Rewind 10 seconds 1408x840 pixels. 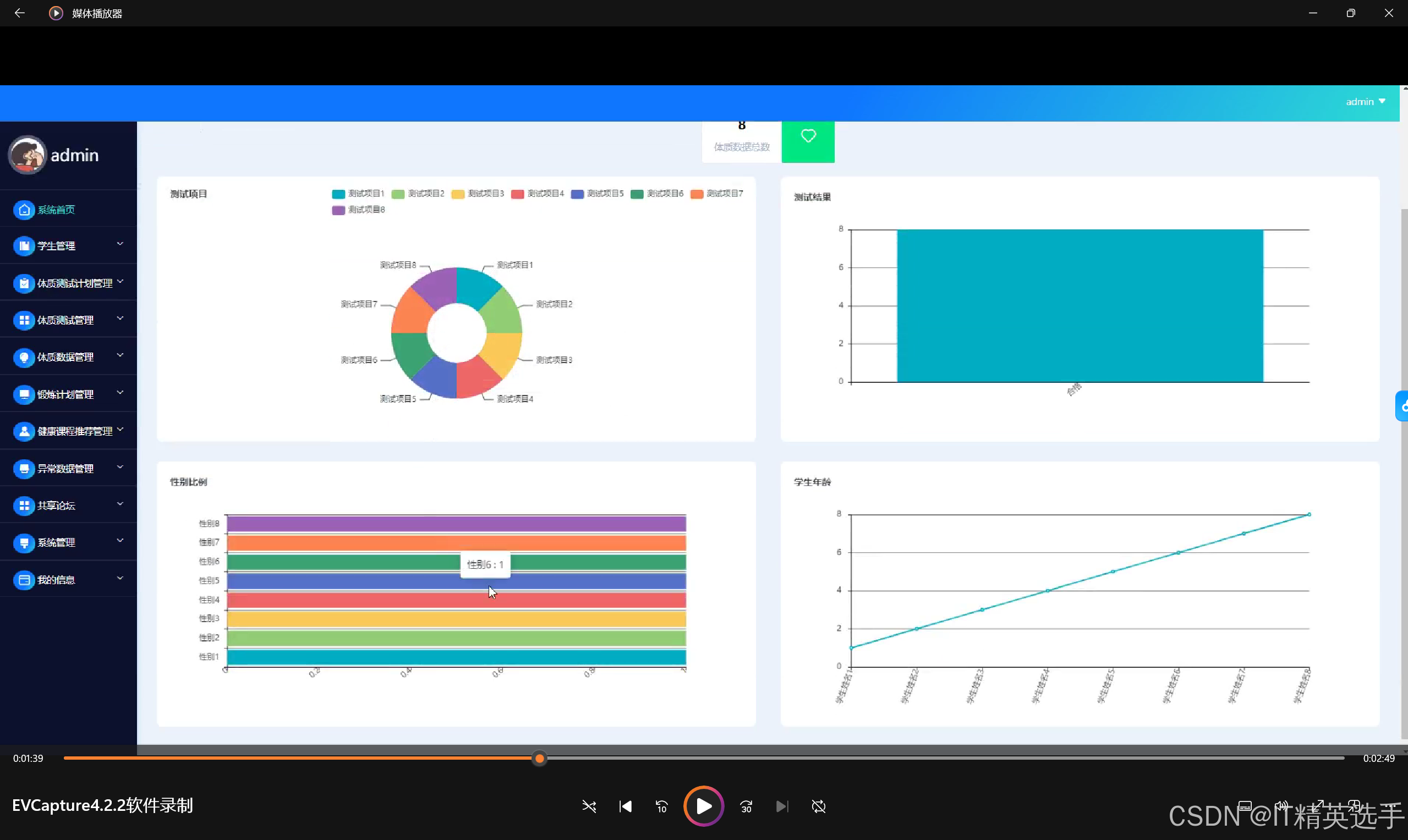(x=661, y=806)
